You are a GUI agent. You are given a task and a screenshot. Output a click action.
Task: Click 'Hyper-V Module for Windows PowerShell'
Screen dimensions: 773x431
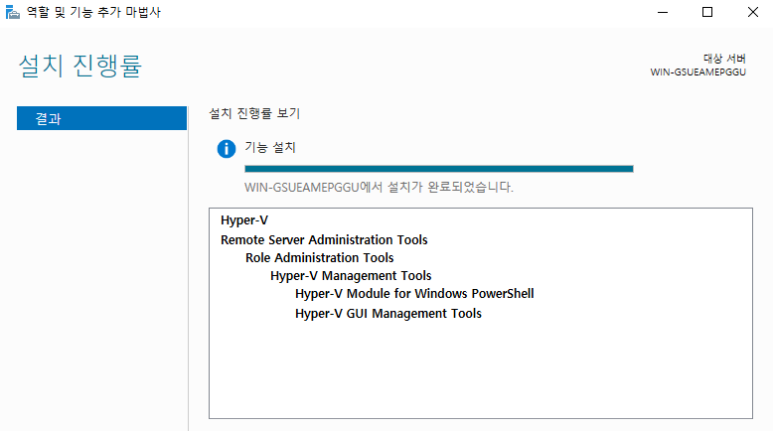(x=414, y=293)
